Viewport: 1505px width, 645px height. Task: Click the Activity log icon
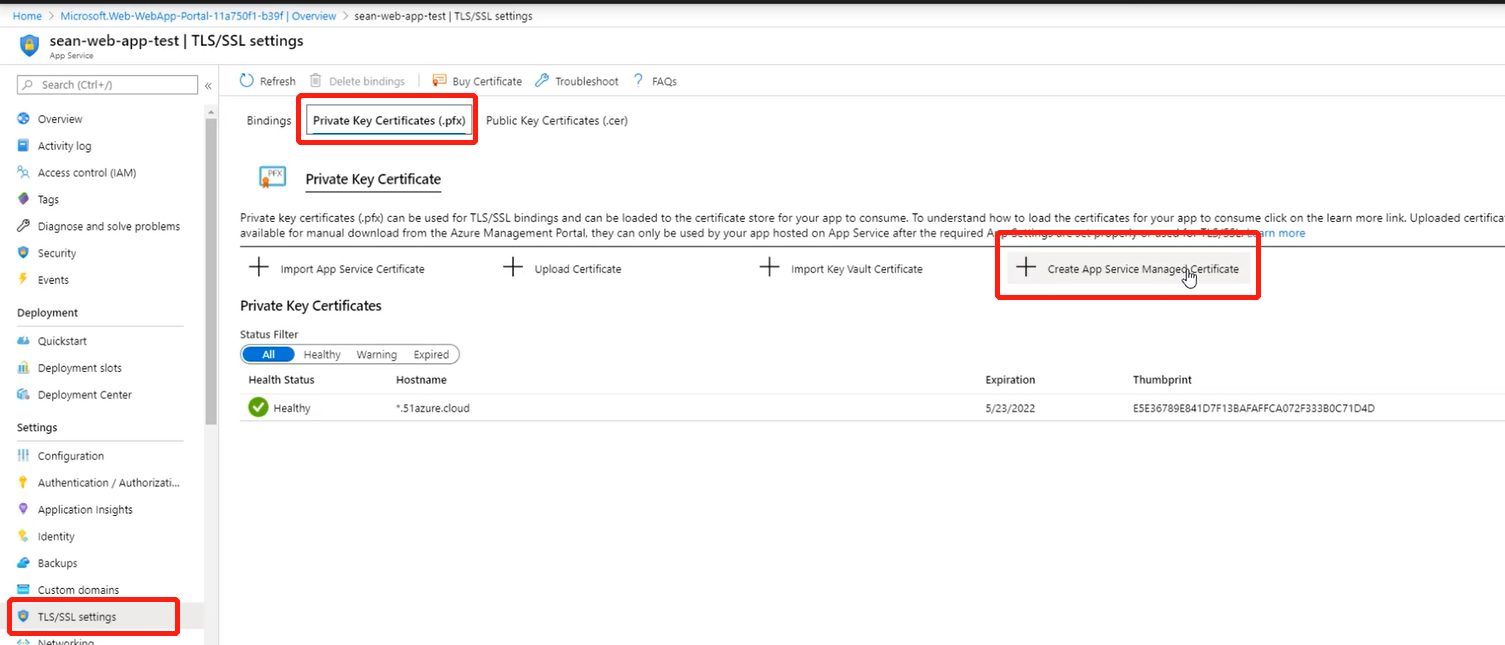click(24, 146)
